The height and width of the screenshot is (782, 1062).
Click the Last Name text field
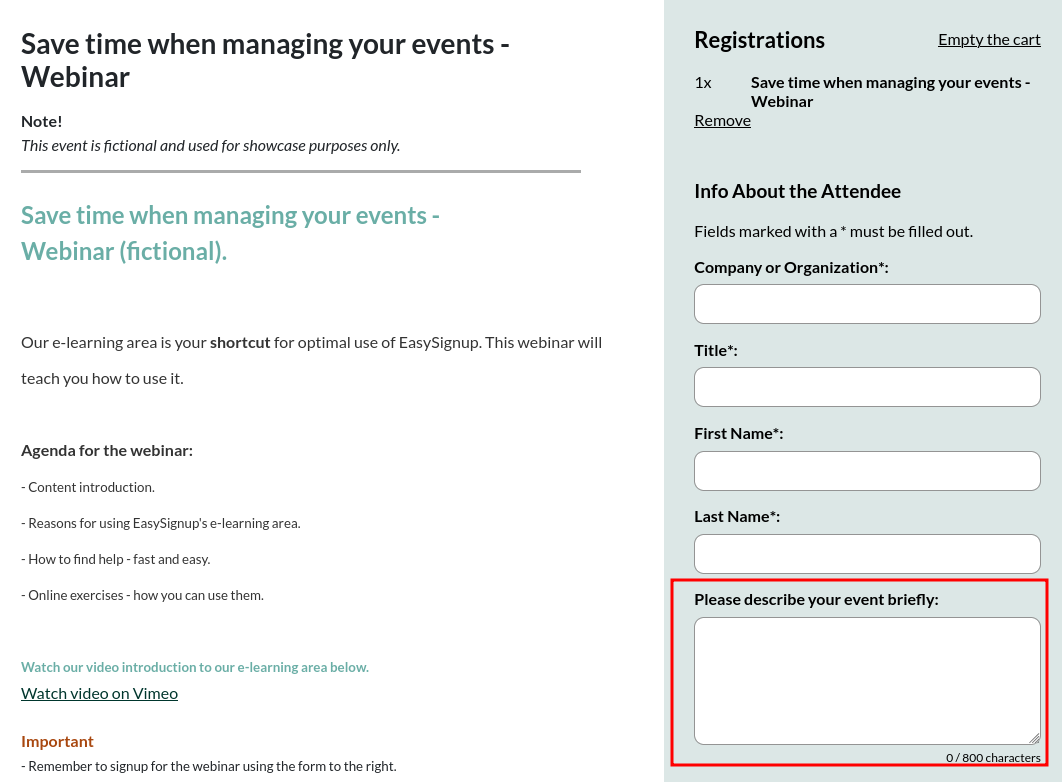pyautogui.click(x=867, y=554)
